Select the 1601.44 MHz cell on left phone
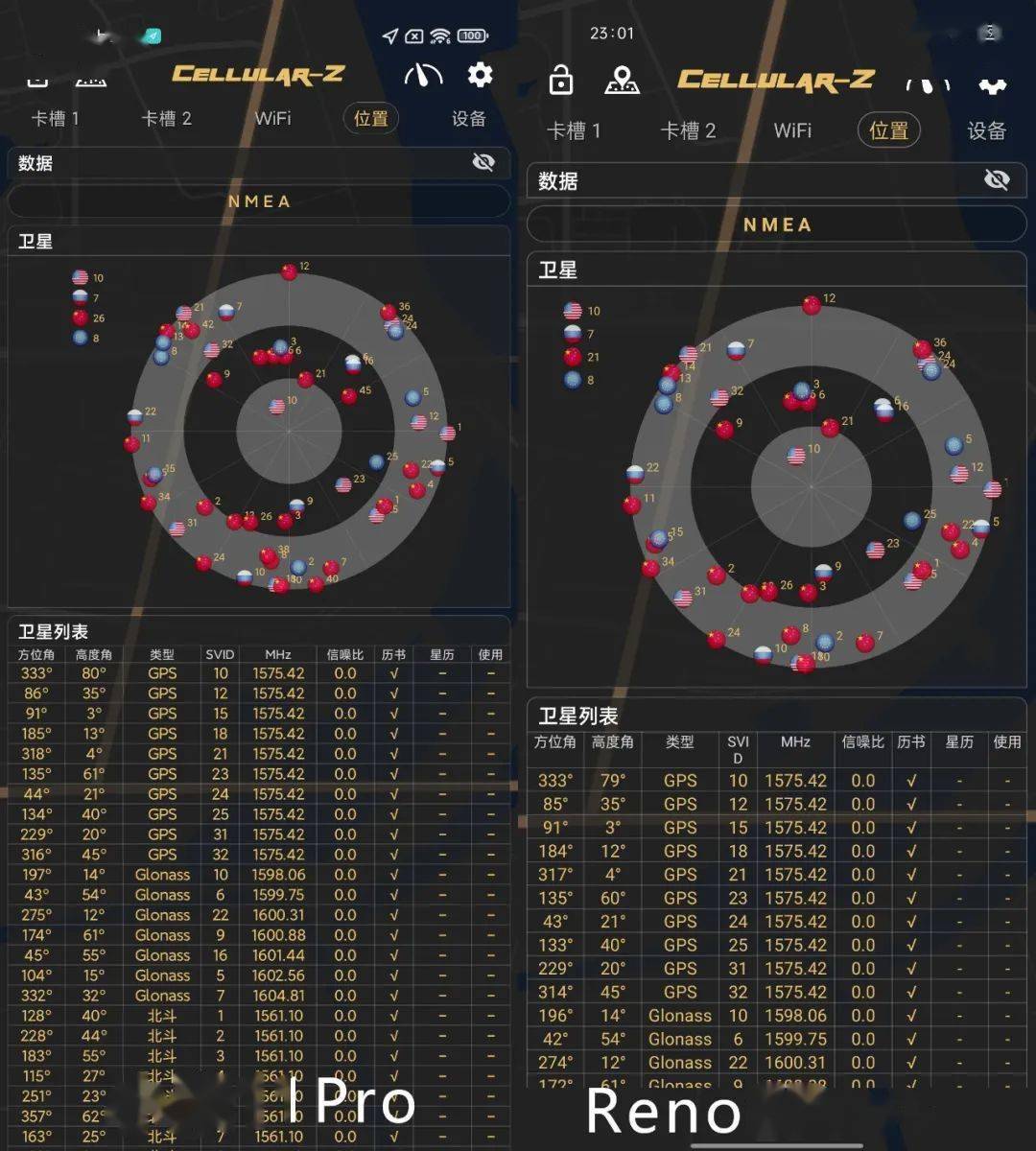This screenshot has height=1151, width=1036. coord(278,955)
